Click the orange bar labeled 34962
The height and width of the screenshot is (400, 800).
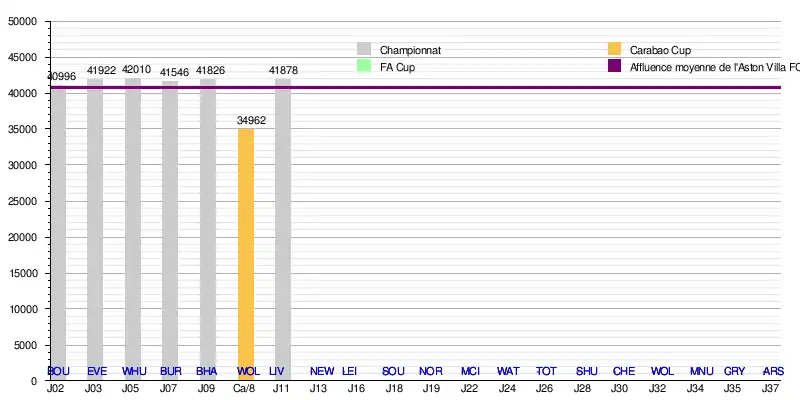tap(246, 250)
